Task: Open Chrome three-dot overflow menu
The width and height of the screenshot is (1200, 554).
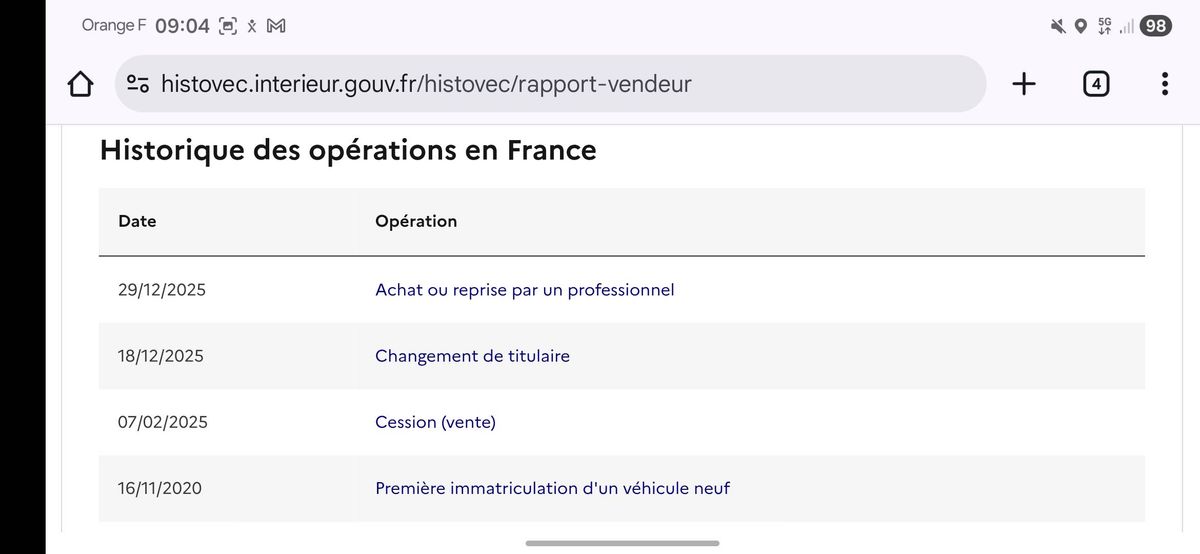Action: [1165, 84]
